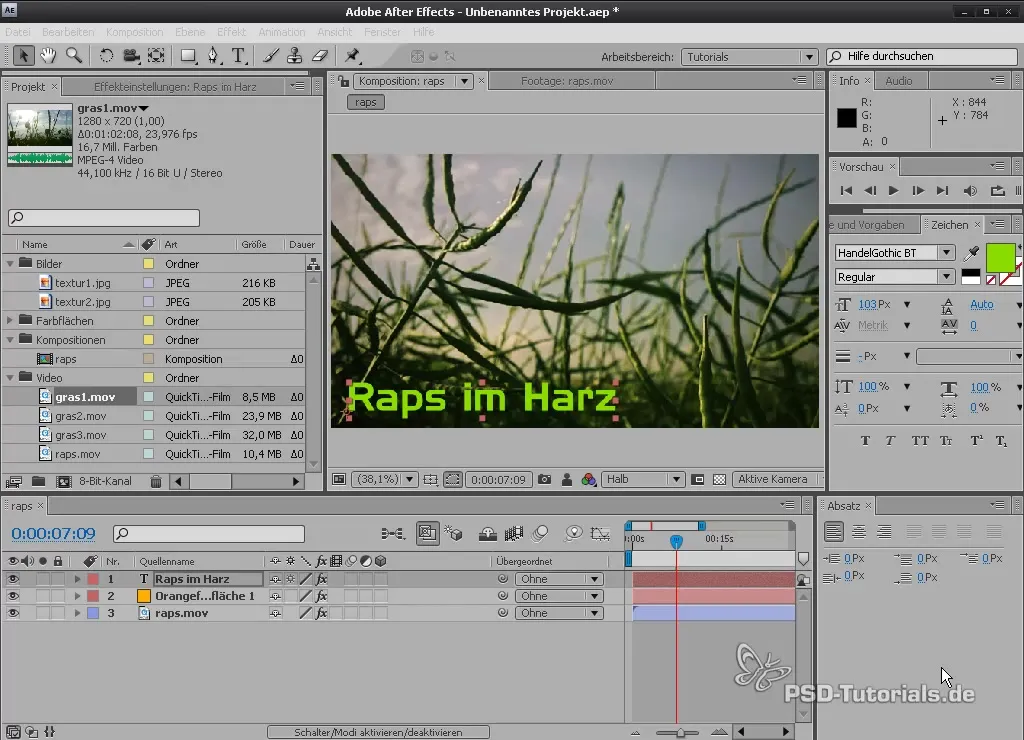The height and width of the screenshot is (740, 1024).
Task: Click the show channel RGB icon
Action: pos(588,479)
